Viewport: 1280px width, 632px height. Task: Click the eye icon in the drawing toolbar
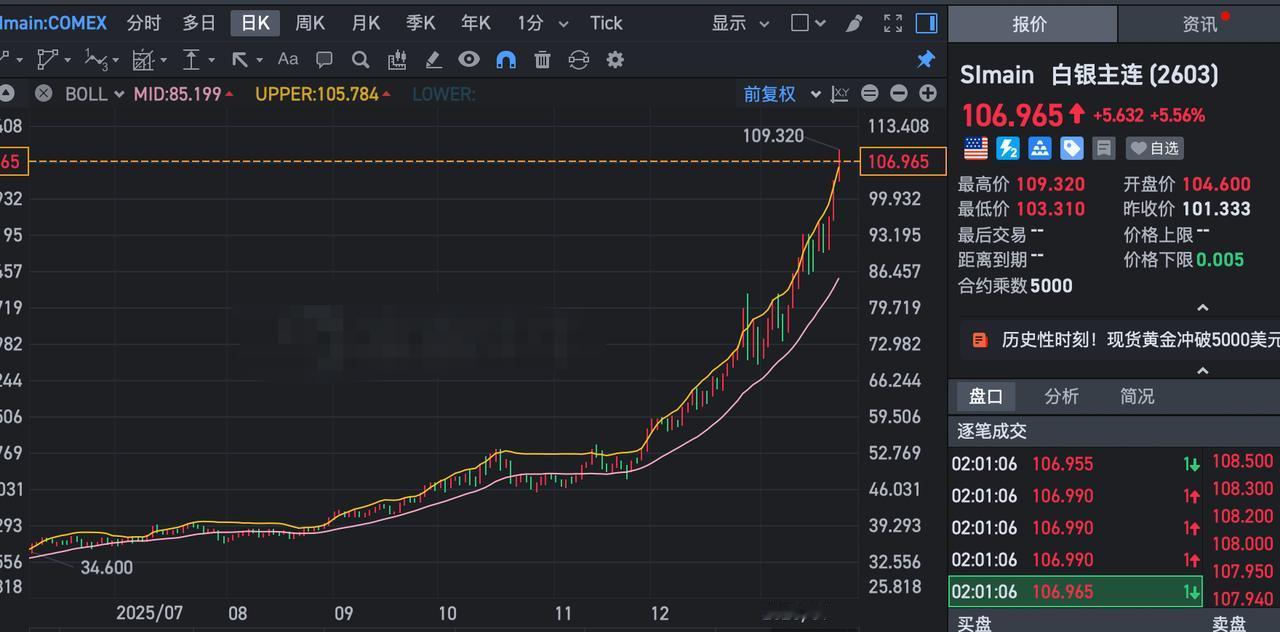pos(468,60)
